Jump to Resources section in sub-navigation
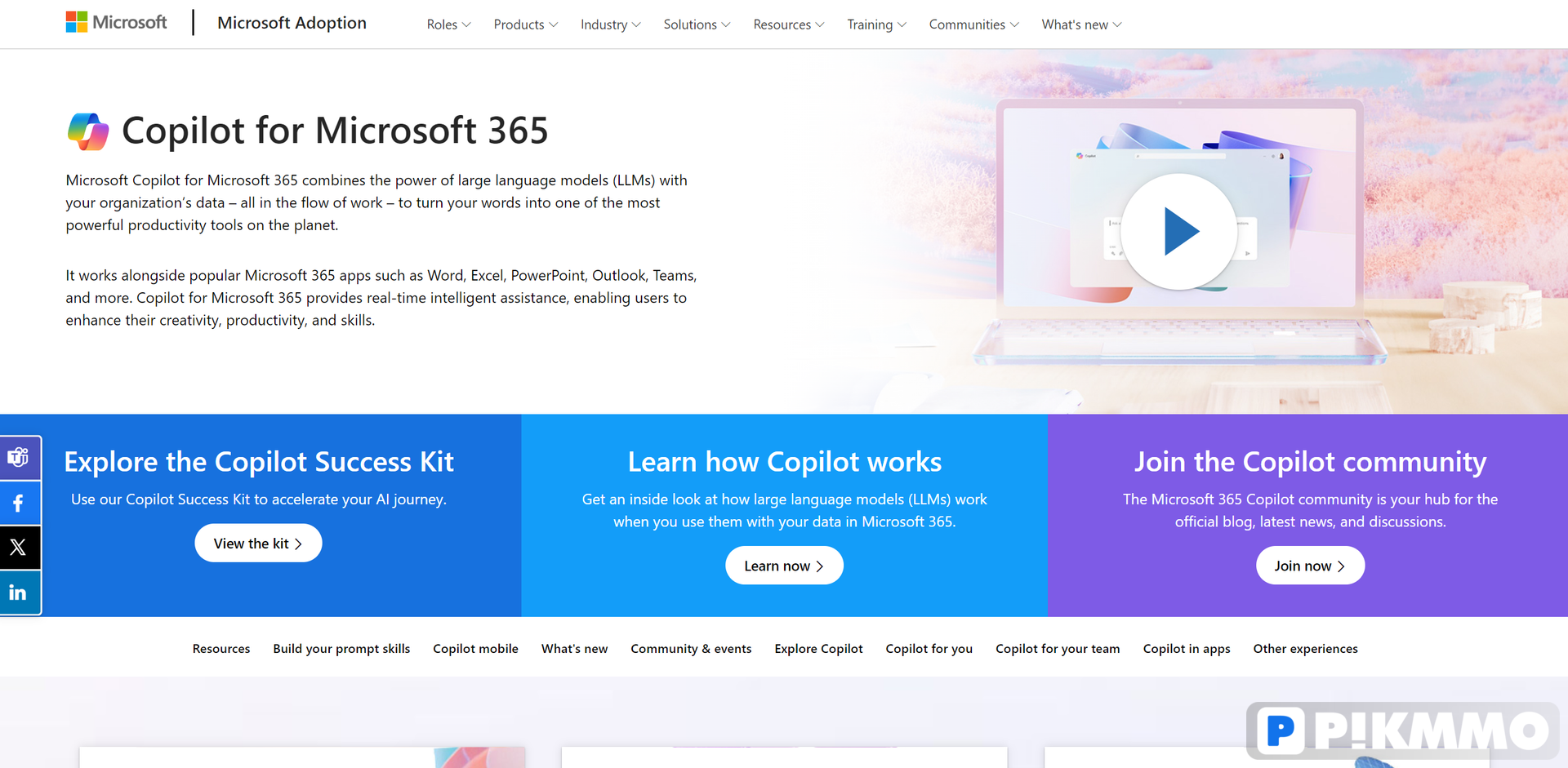Viewport: 1568px width, 768px height. 221,649
